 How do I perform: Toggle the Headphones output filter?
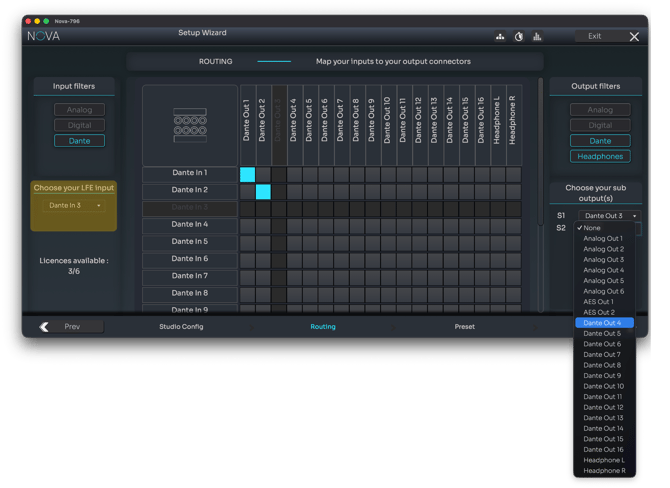(600, 156)
